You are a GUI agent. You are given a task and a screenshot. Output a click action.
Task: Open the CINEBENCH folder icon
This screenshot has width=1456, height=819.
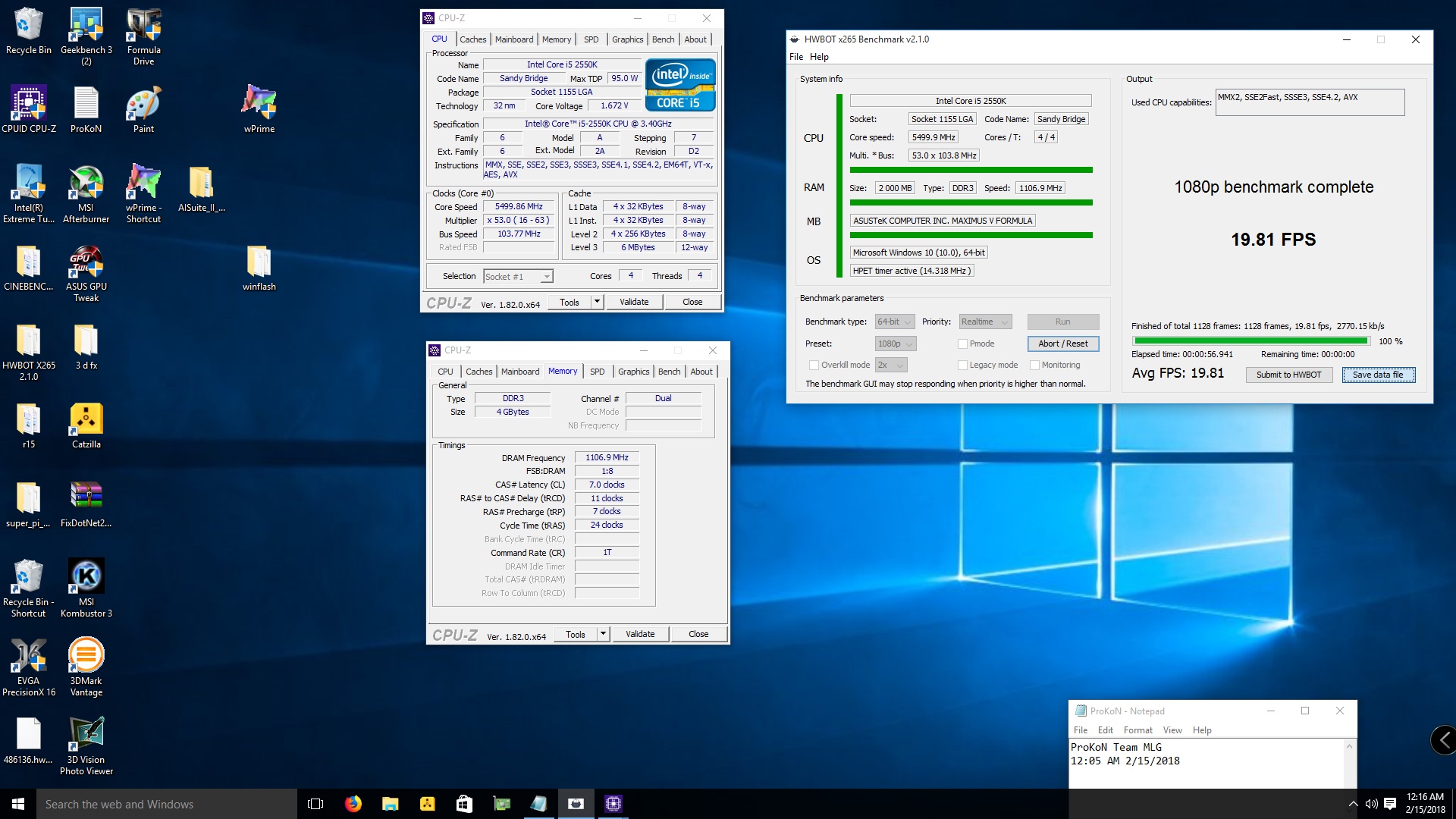pos(28,268)
